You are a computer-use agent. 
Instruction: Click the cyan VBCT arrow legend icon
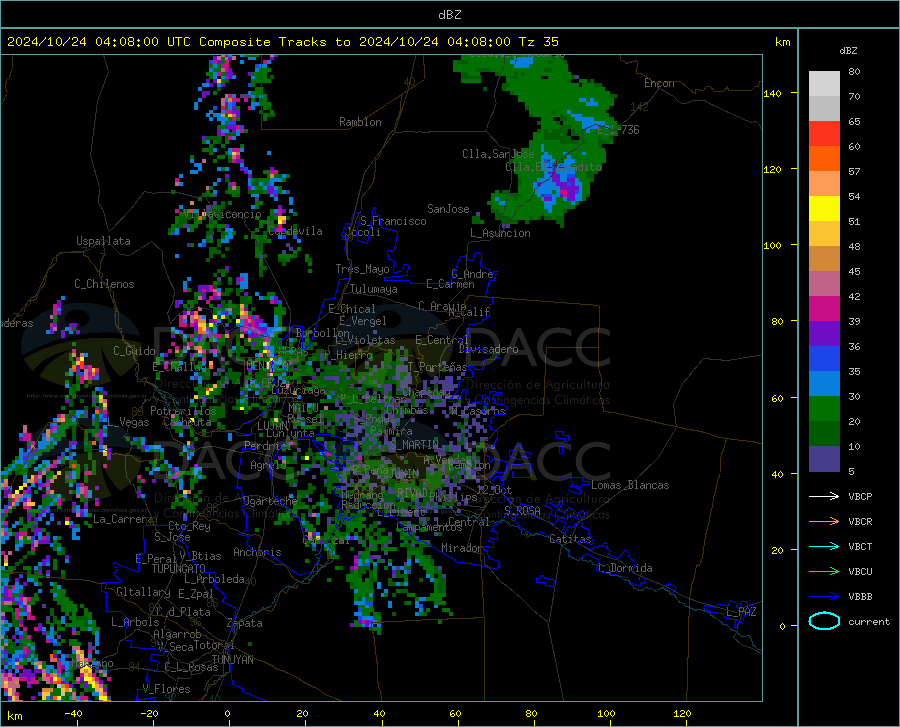tap(824, 546)
